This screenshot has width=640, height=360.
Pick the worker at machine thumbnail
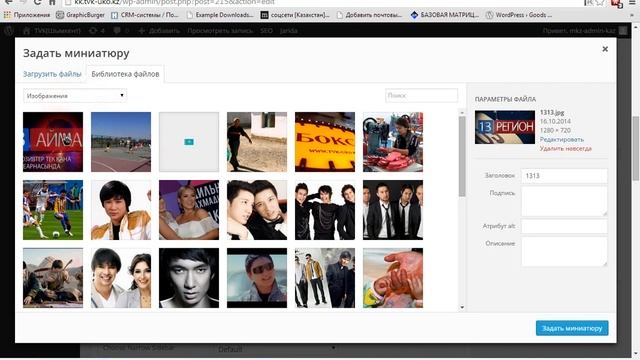click(393, 142)
